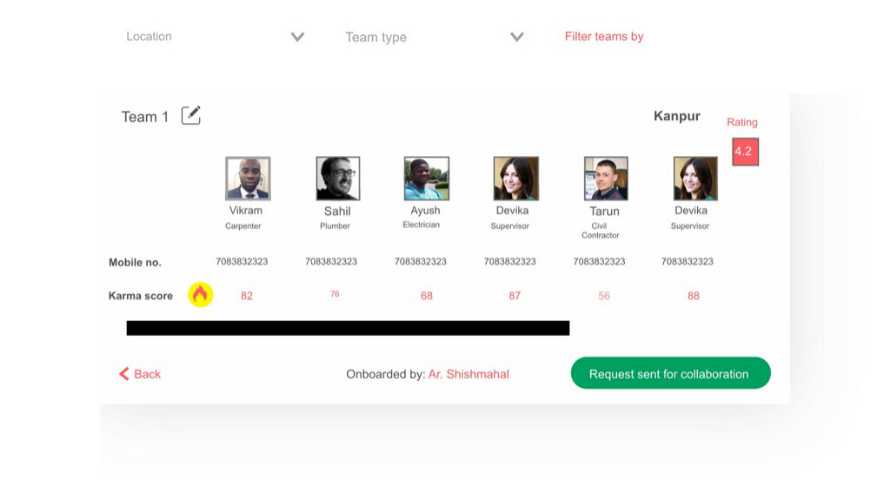Click the Kanpur location label
890x500 pixels.
point(677,116)
